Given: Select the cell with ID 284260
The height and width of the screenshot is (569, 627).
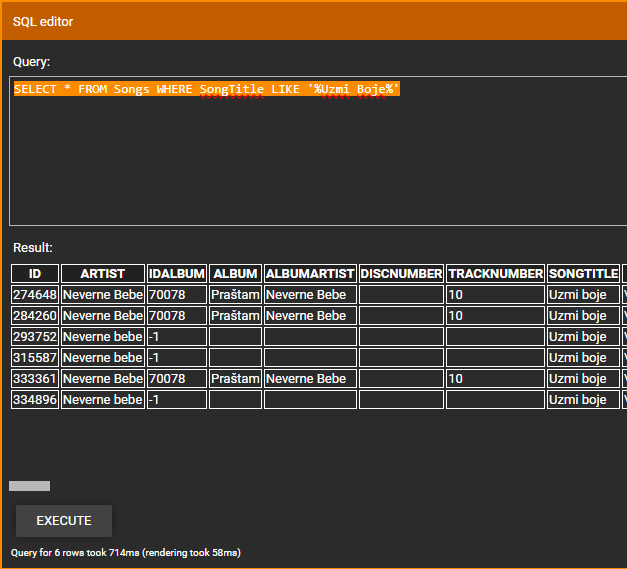Looking at the screenshot, I should (x=35, y=316).
